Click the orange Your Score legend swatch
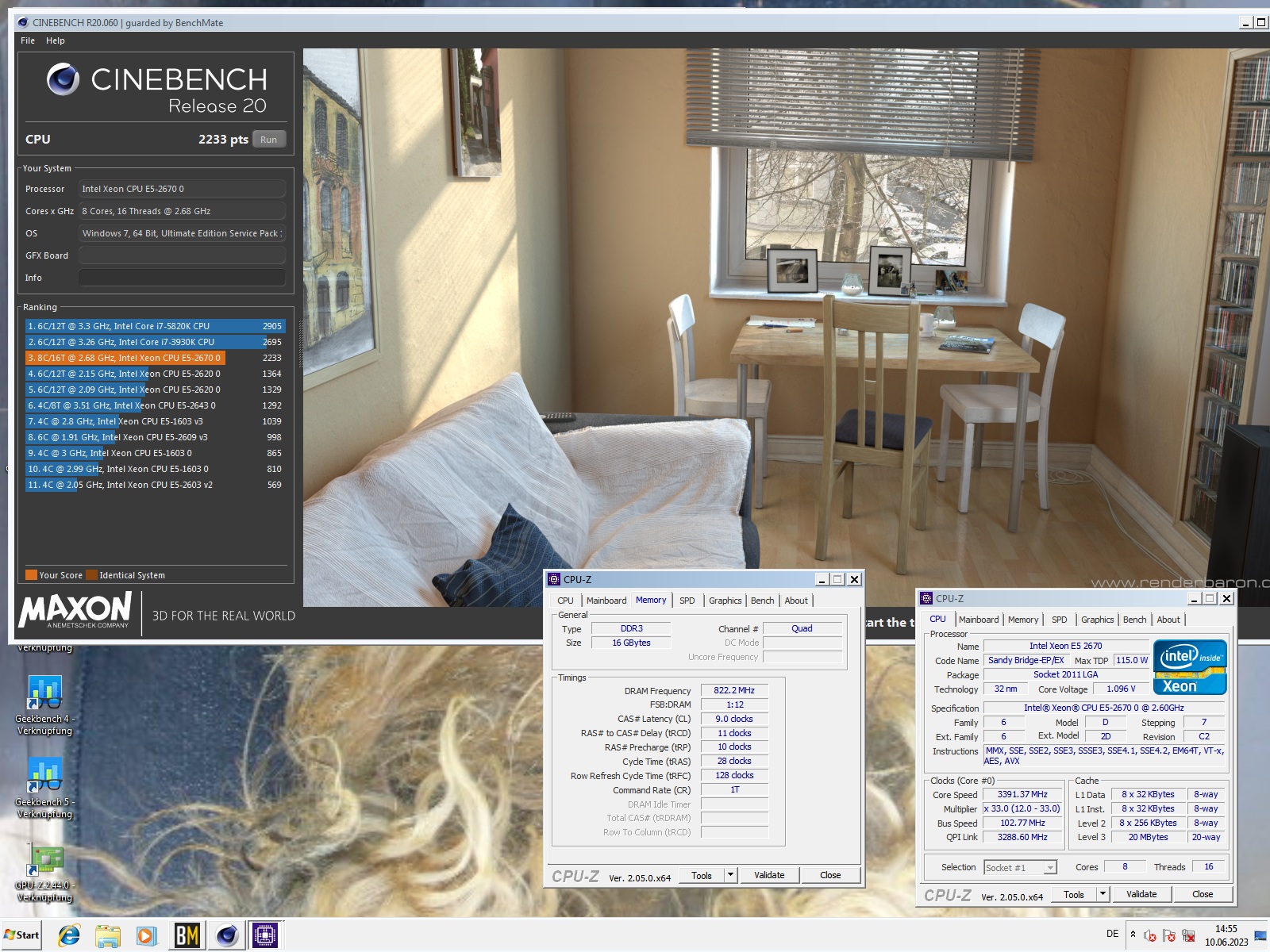The image size is (1270, 952). (32, 575)
